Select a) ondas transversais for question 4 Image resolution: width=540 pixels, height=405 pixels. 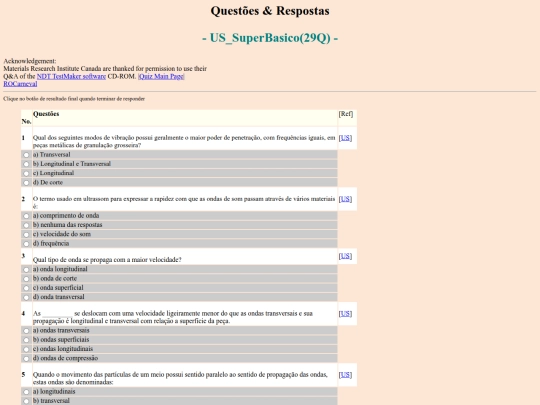click(26, 331)
